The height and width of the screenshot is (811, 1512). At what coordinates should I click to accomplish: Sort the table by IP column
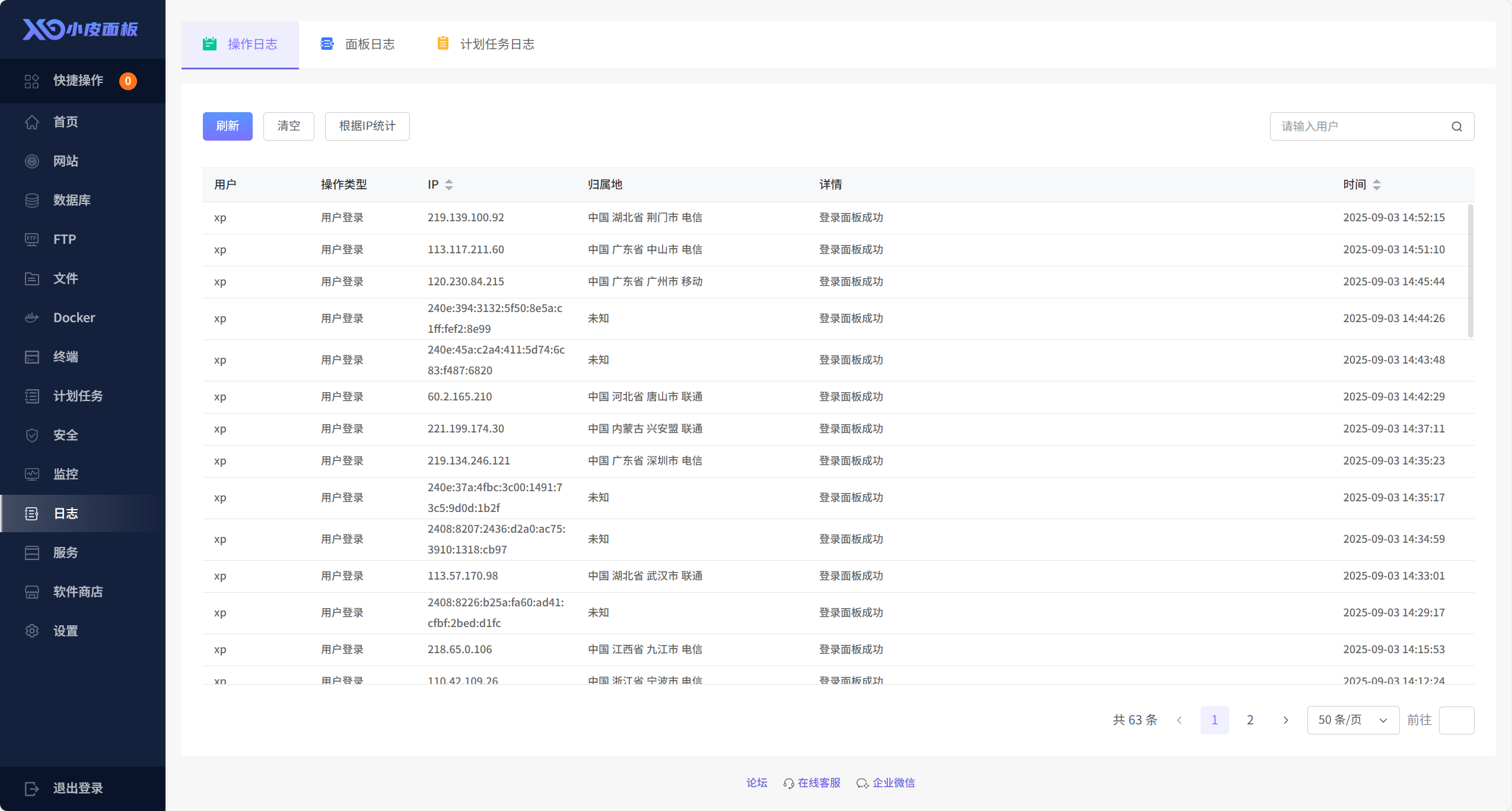point(449,185)
